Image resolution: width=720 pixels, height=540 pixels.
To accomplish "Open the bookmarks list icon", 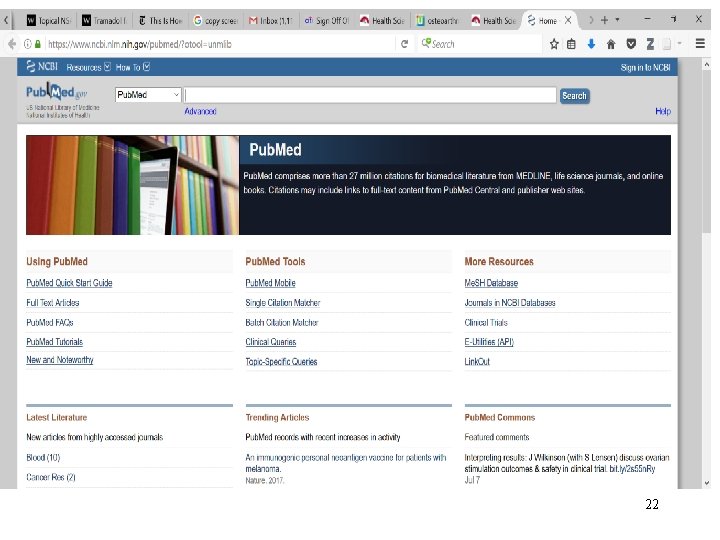I will (x=571, y=44).
